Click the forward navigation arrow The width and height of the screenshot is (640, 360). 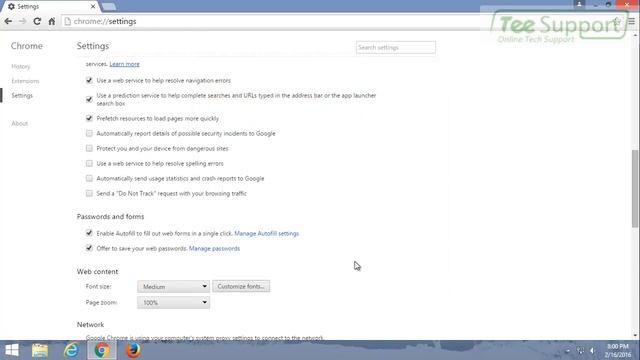click(x=22, y=21)
